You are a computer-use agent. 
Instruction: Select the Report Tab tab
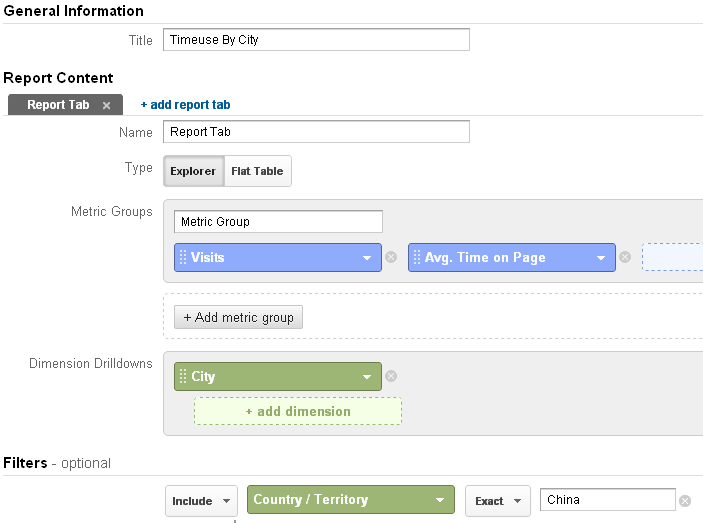pos(58,105)
